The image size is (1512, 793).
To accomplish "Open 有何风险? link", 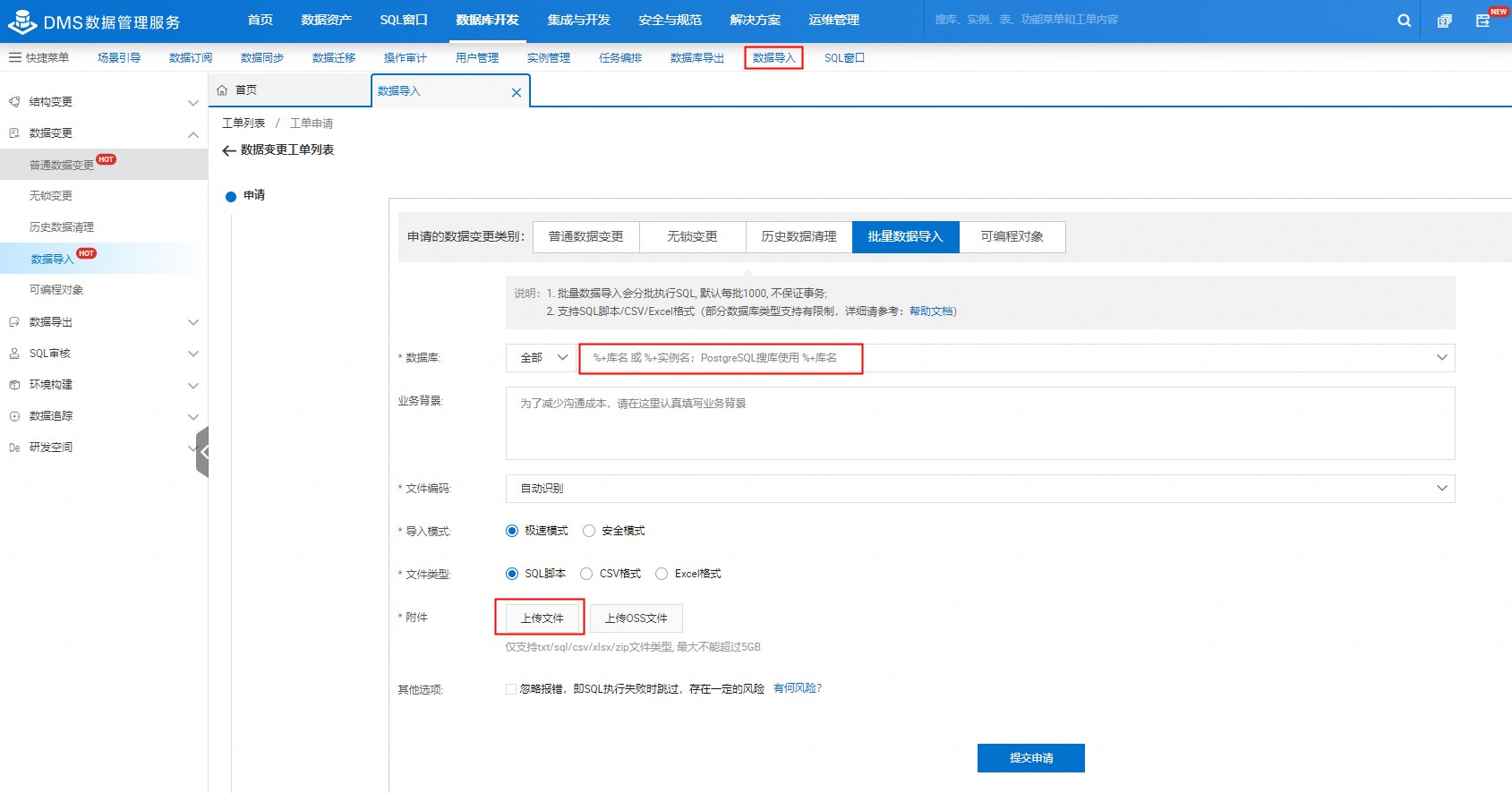I will 798,688.
